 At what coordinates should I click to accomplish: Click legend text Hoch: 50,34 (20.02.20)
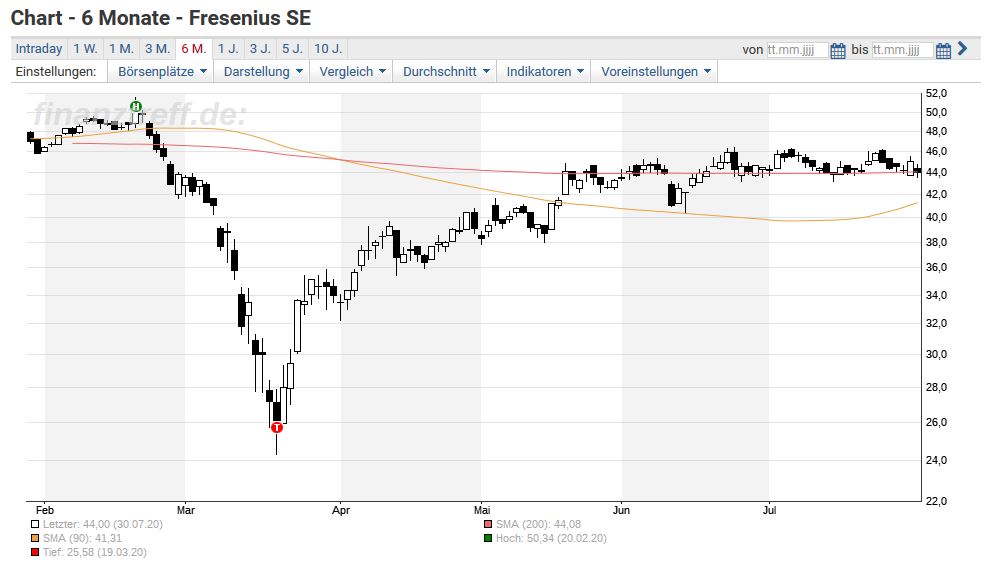point(551,538)
